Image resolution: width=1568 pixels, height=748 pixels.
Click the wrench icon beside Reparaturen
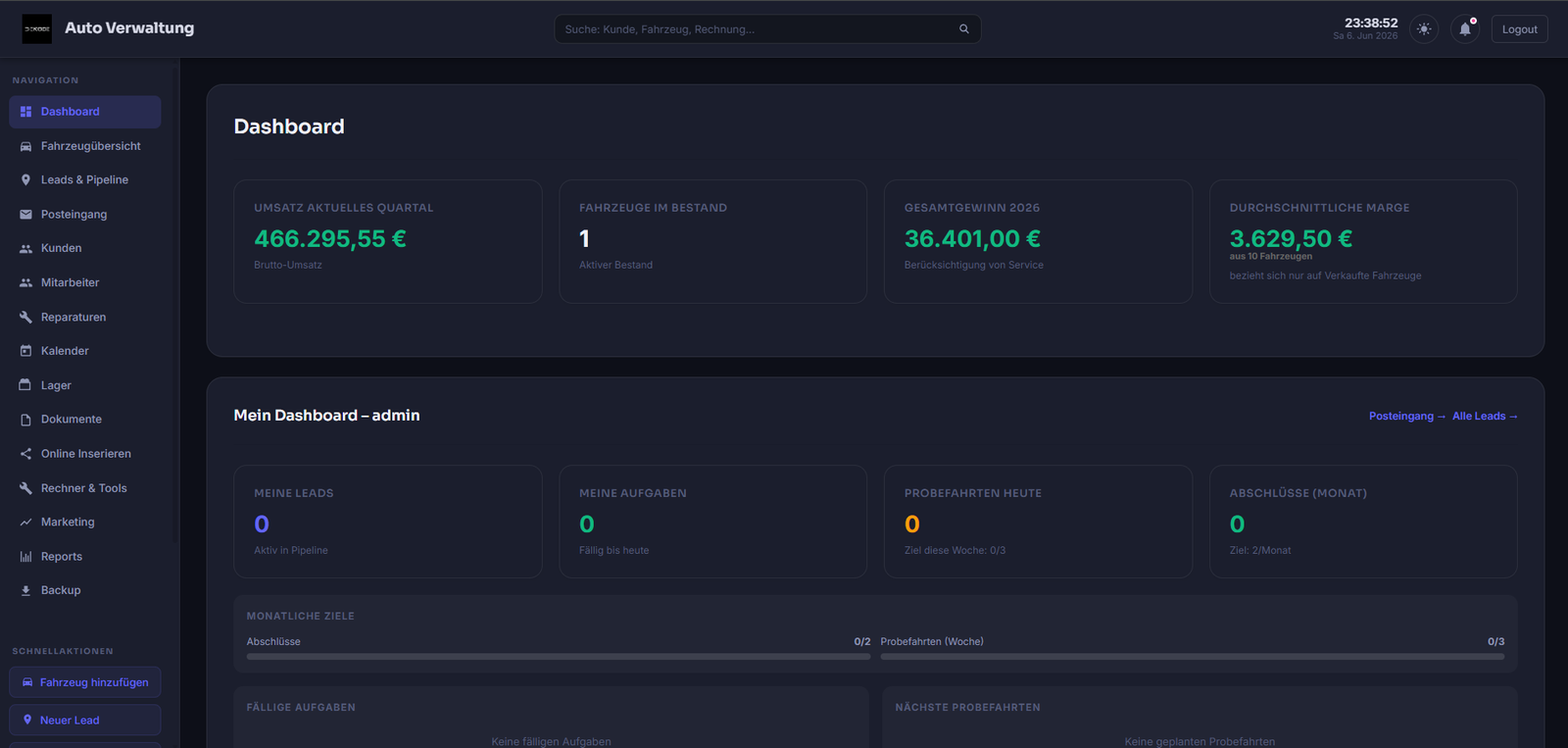point(26,317)
